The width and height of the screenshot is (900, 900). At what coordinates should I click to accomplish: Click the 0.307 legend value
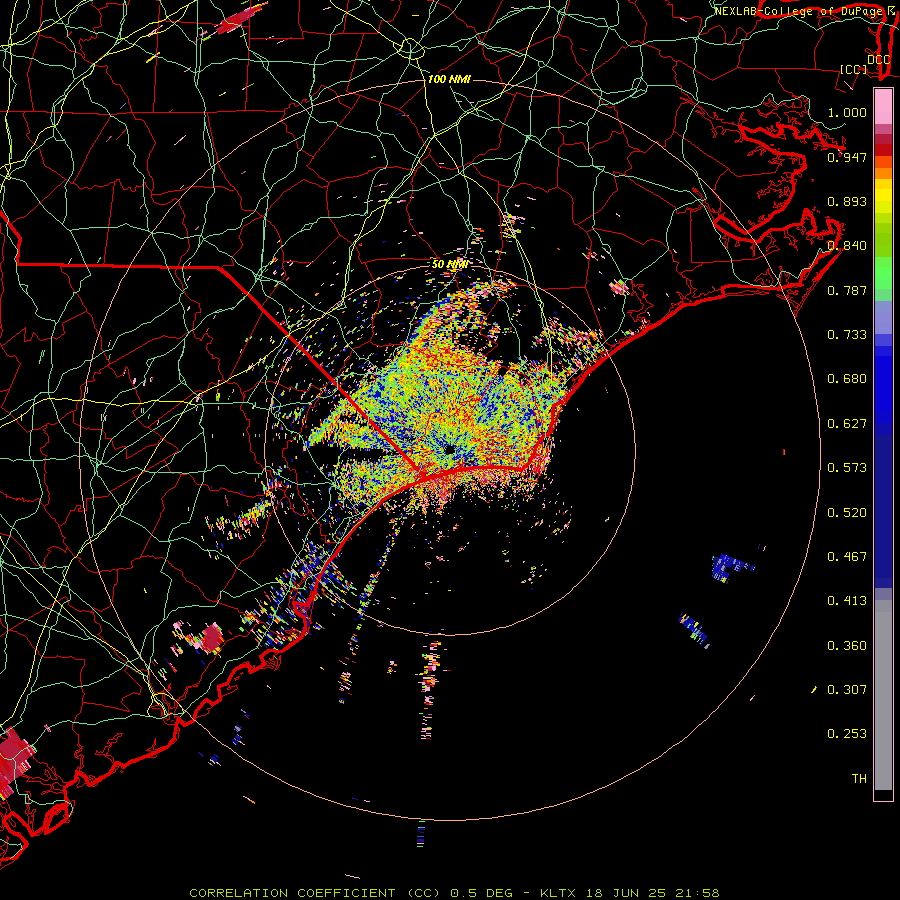[847, 690]
